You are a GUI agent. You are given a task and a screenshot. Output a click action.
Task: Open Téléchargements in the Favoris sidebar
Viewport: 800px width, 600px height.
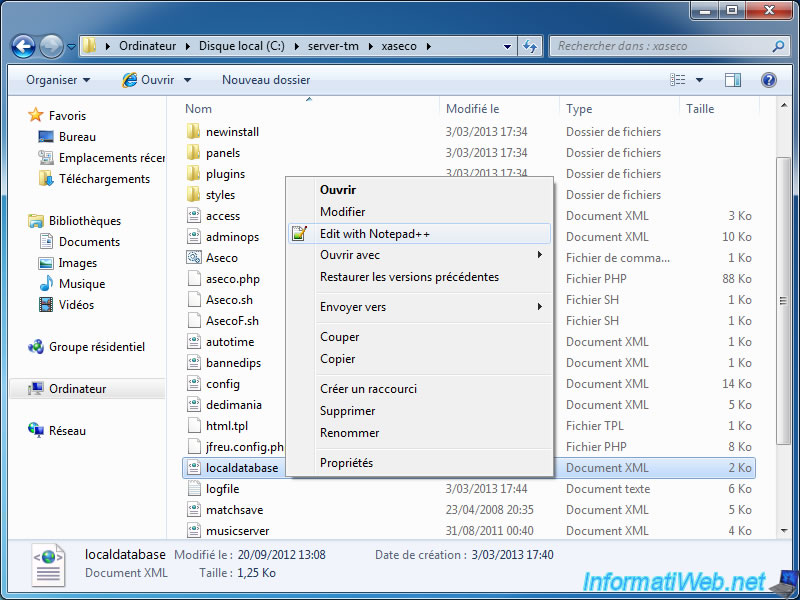point(104,179)
